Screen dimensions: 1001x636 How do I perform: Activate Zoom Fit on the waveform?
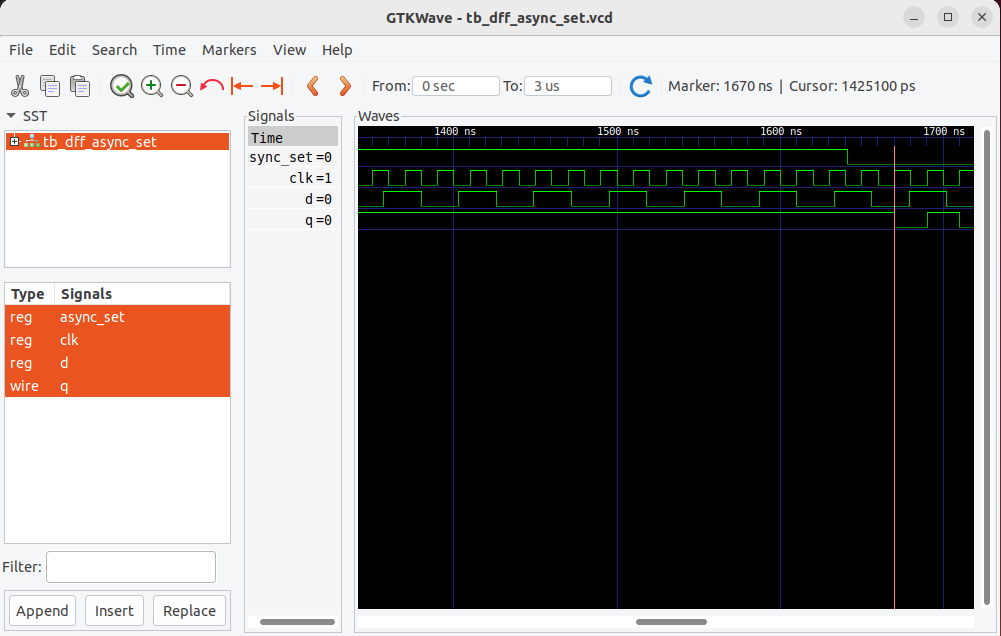[121, 86]
